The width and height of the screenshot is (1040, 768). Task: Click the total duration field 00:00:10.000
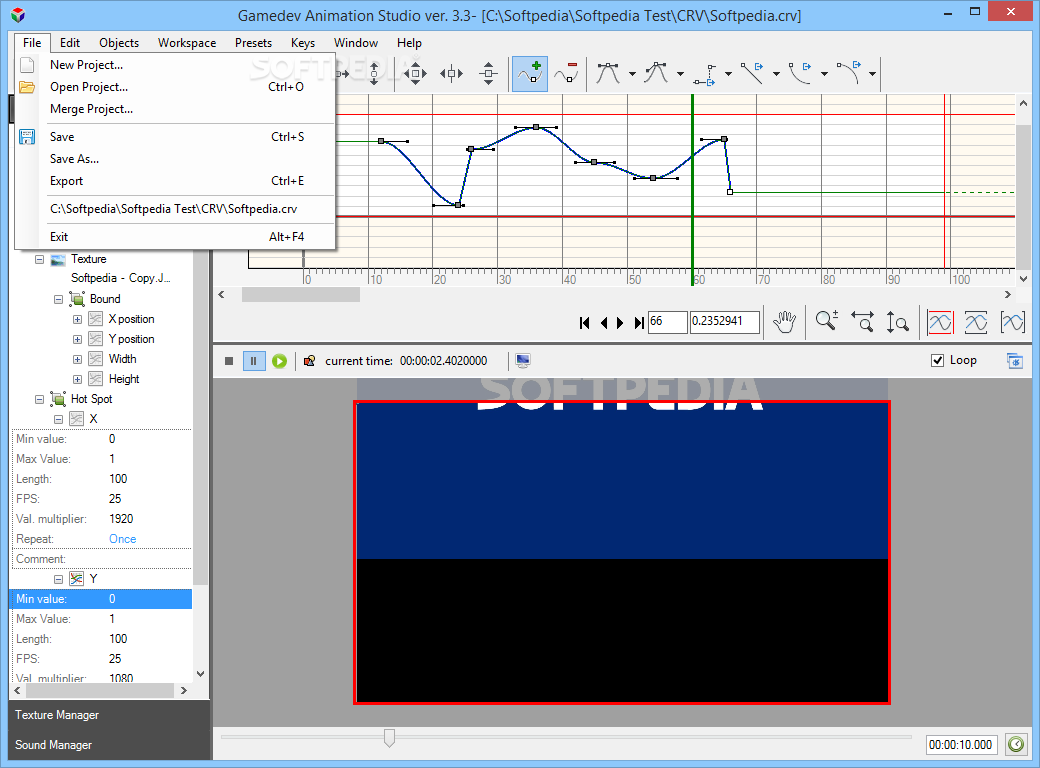tap(960, 745)
